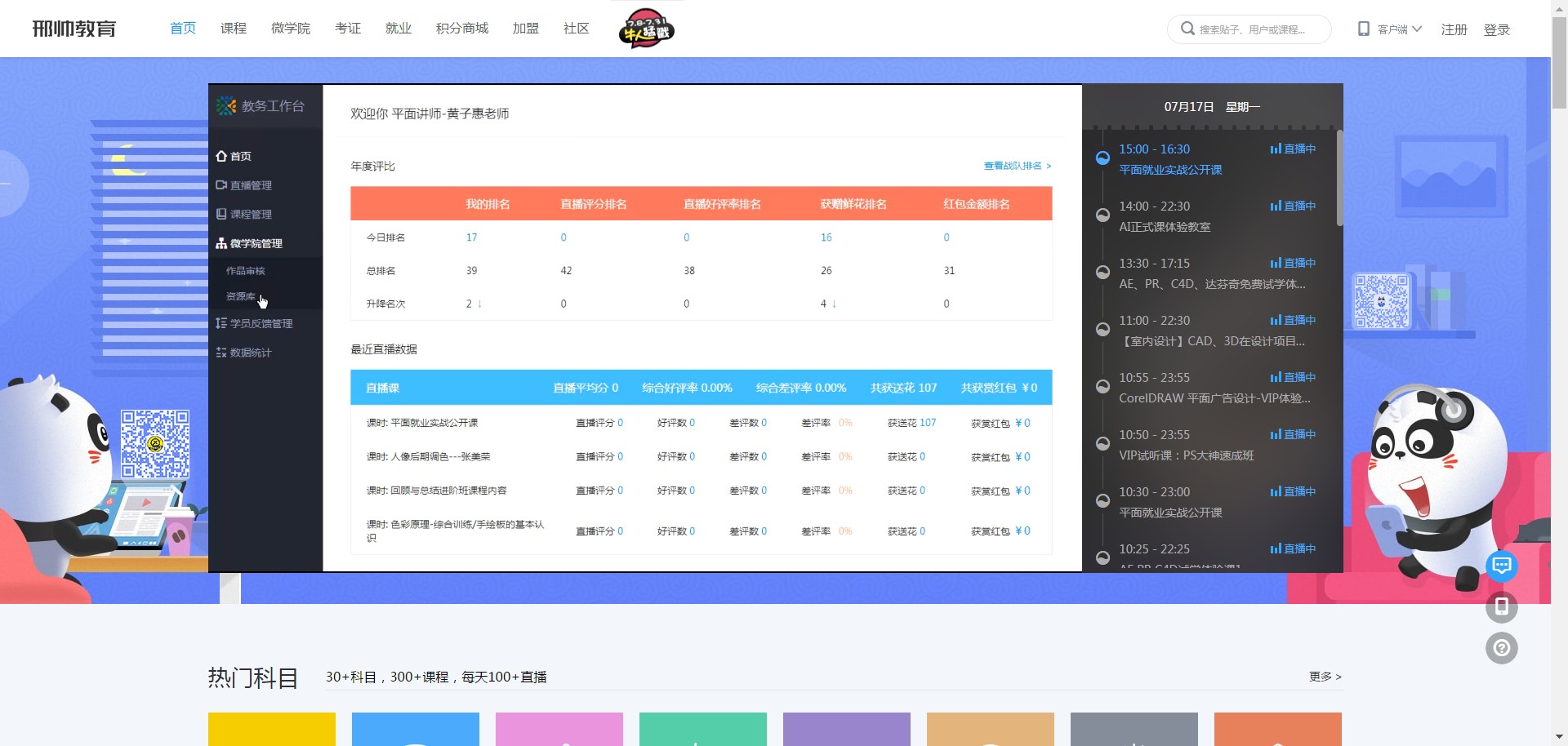Click the home icon next to 首页 in sidebar

pos(220,156)
